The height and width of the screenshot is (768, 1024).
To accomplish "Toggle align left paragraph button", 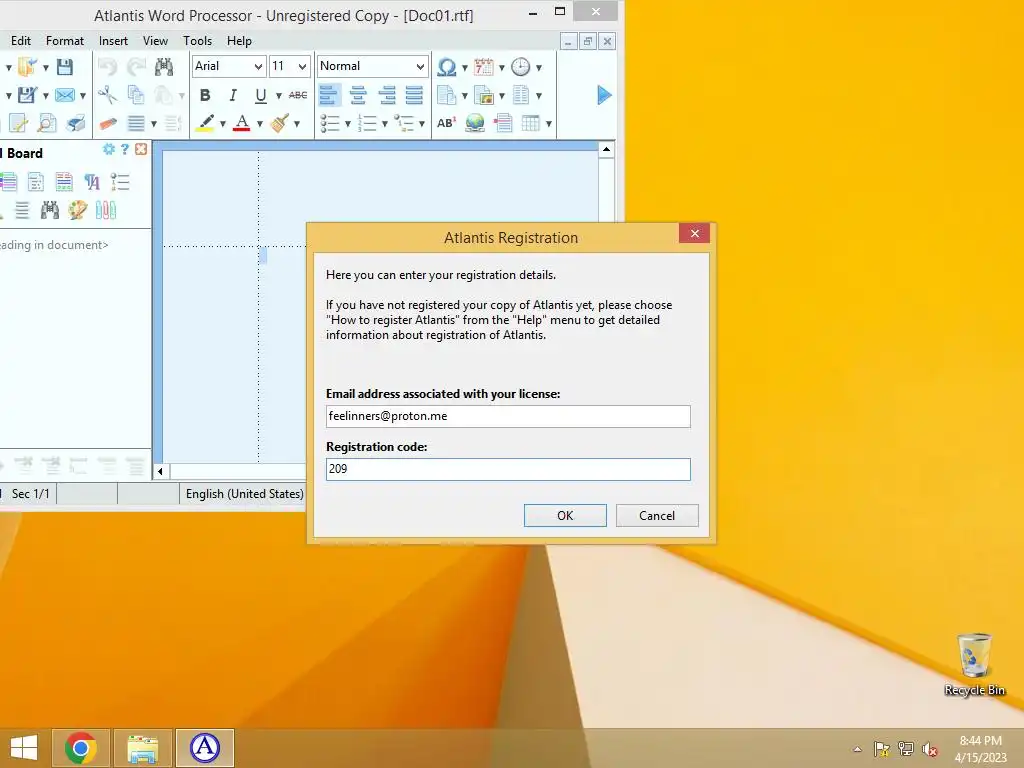I will 329,95.
